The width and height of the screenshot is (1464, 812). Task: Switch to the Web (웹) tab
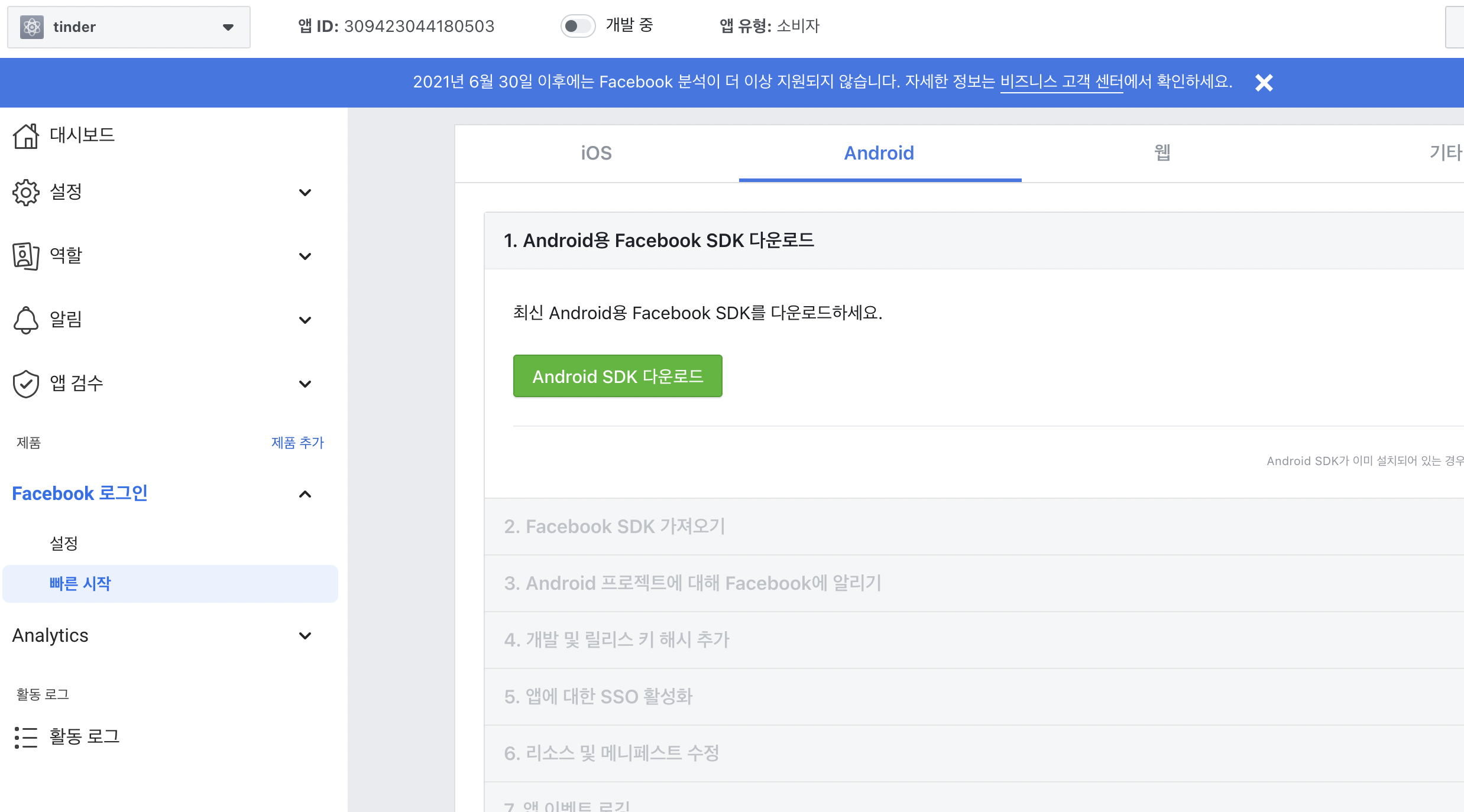(x=1162, y=153)
